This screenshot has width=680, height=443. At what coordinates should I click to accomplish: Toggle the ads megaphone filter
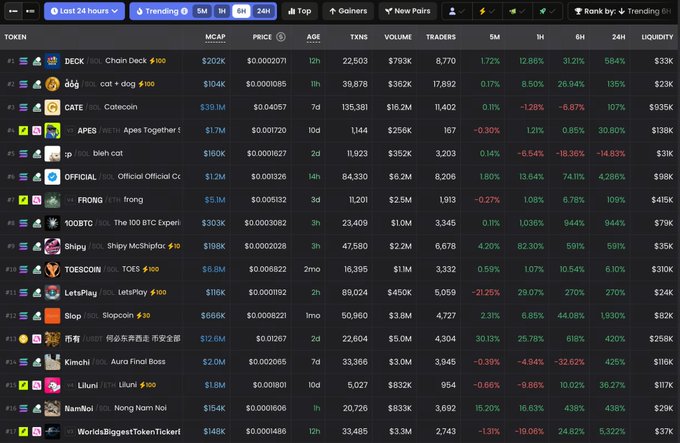click(x=517, y=12)
